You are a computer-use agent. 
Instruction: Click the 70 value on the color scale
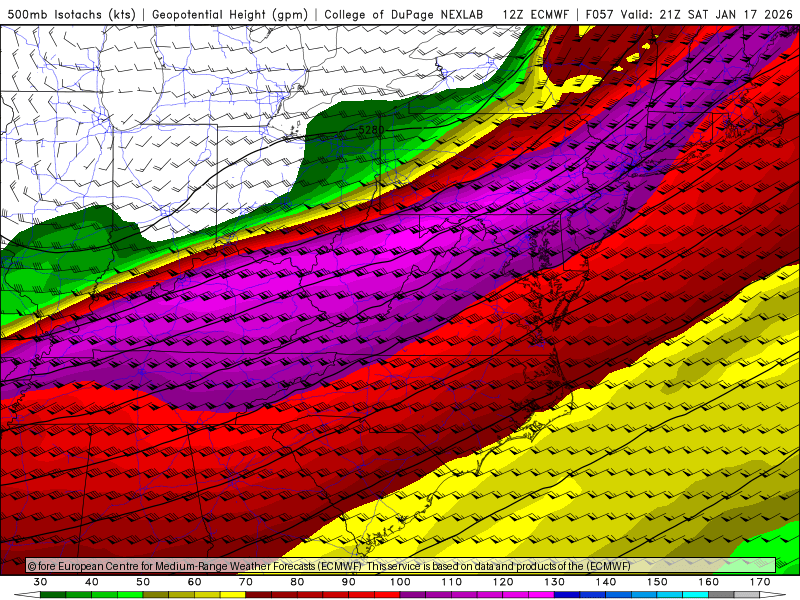[x=246, y=582]
